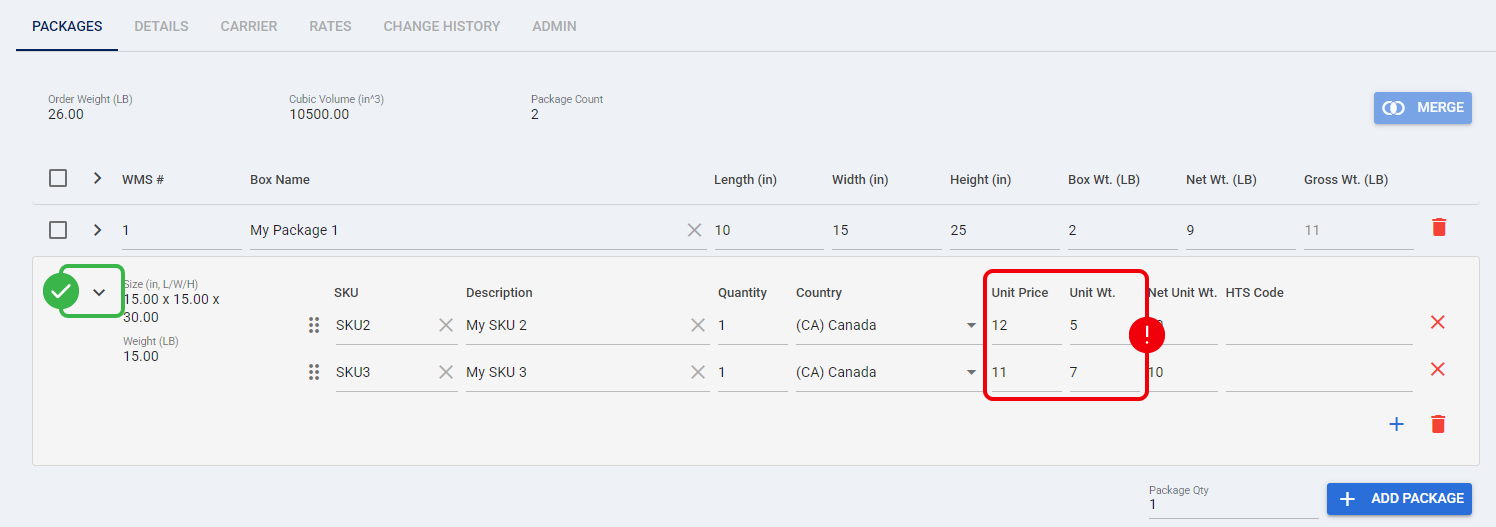Grab the drag handle for the SKU2 row

pos(314,325)
